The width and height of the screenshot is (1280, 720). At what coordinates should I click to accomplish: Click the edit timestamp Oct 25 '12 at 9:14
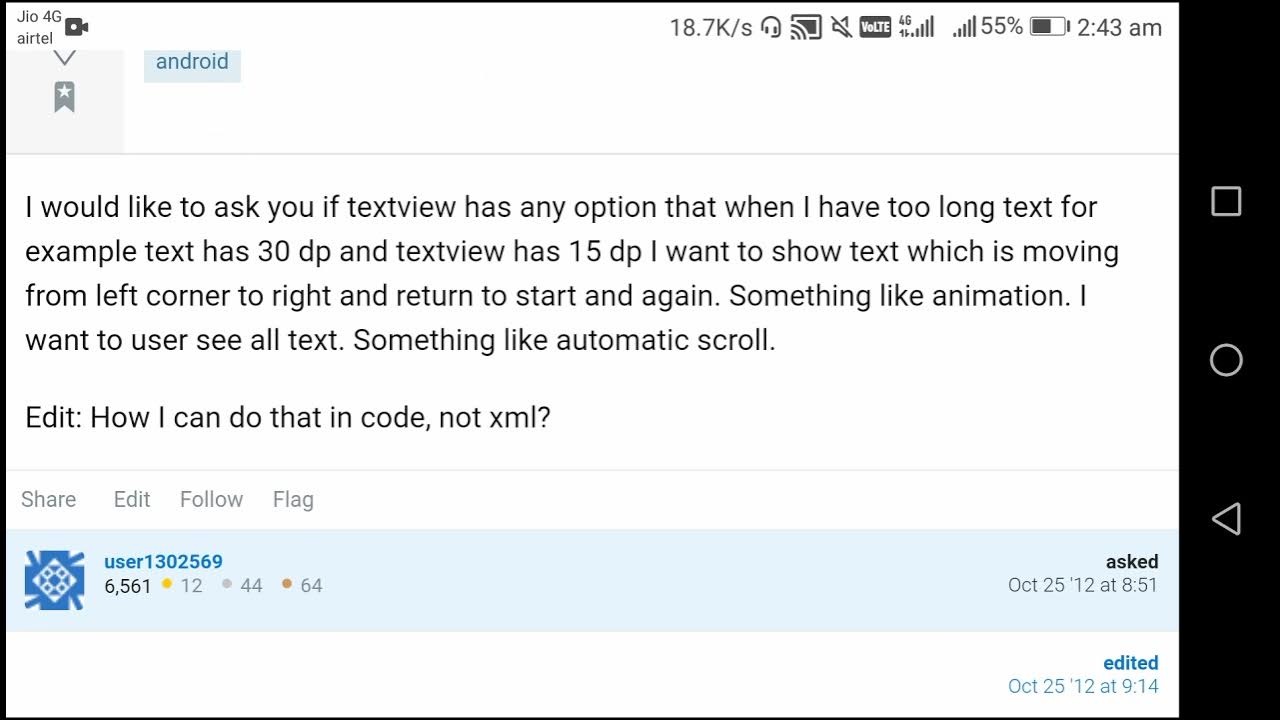[1083, 686]
